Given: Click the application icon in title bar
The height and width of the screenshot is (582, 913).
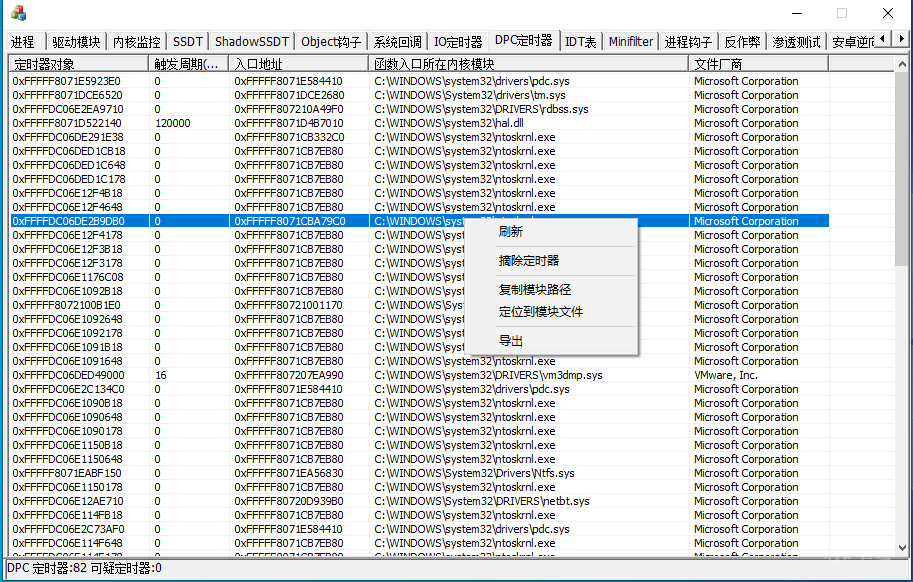Looking at the screenshot, I should [x=19, y=13].
